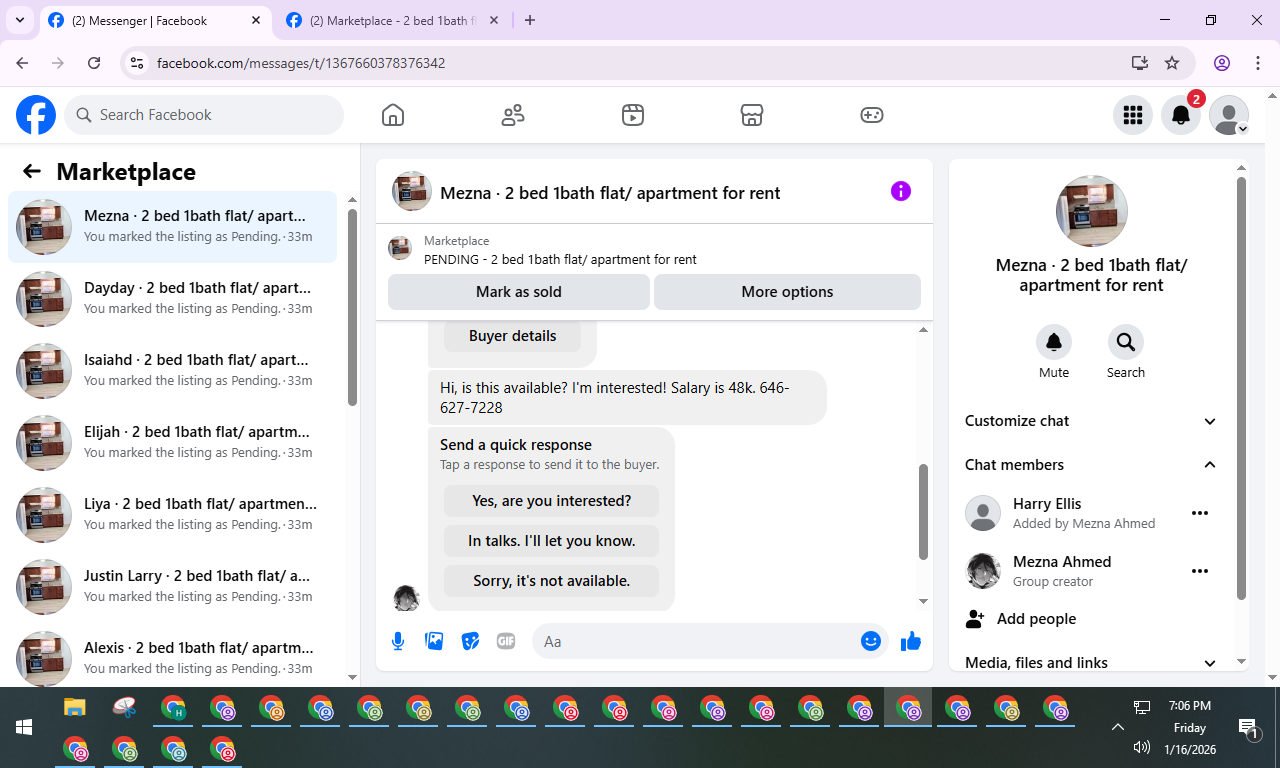
Task: Send quick reply In talks. I'll let you know.
Action: 552,541
